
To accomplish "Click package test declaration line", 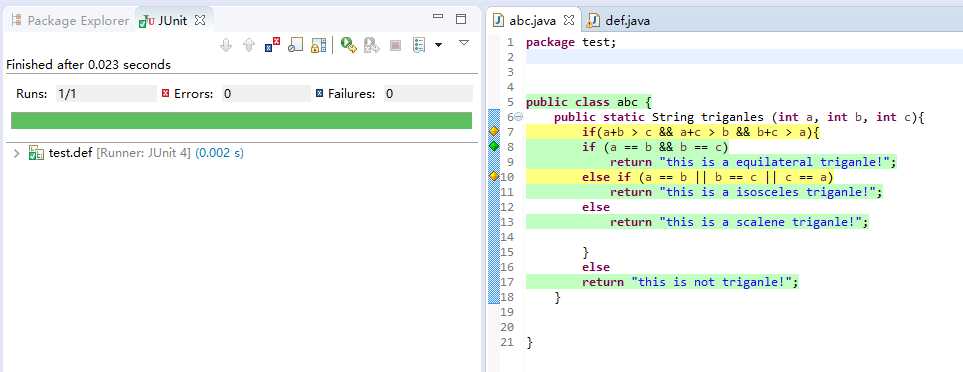I will pyautogui.click(x=571, y=42).
